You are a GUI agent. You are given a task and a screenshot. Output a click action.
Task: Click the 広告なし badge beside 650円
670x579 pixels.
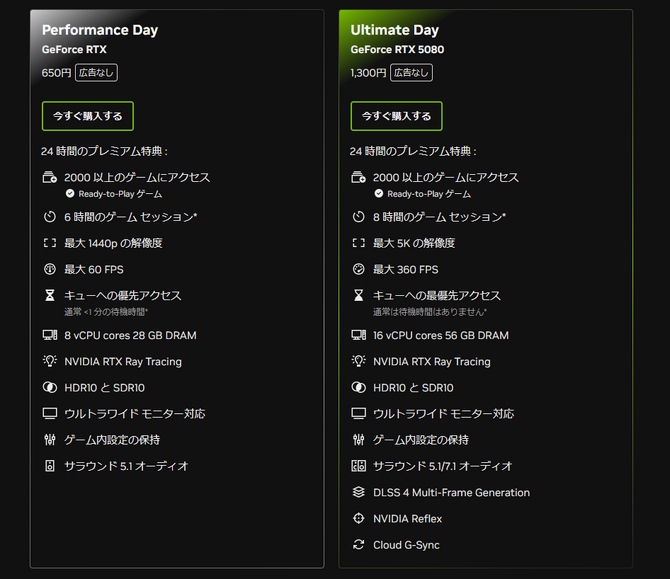pyautogui.click(x=96, y=73)
